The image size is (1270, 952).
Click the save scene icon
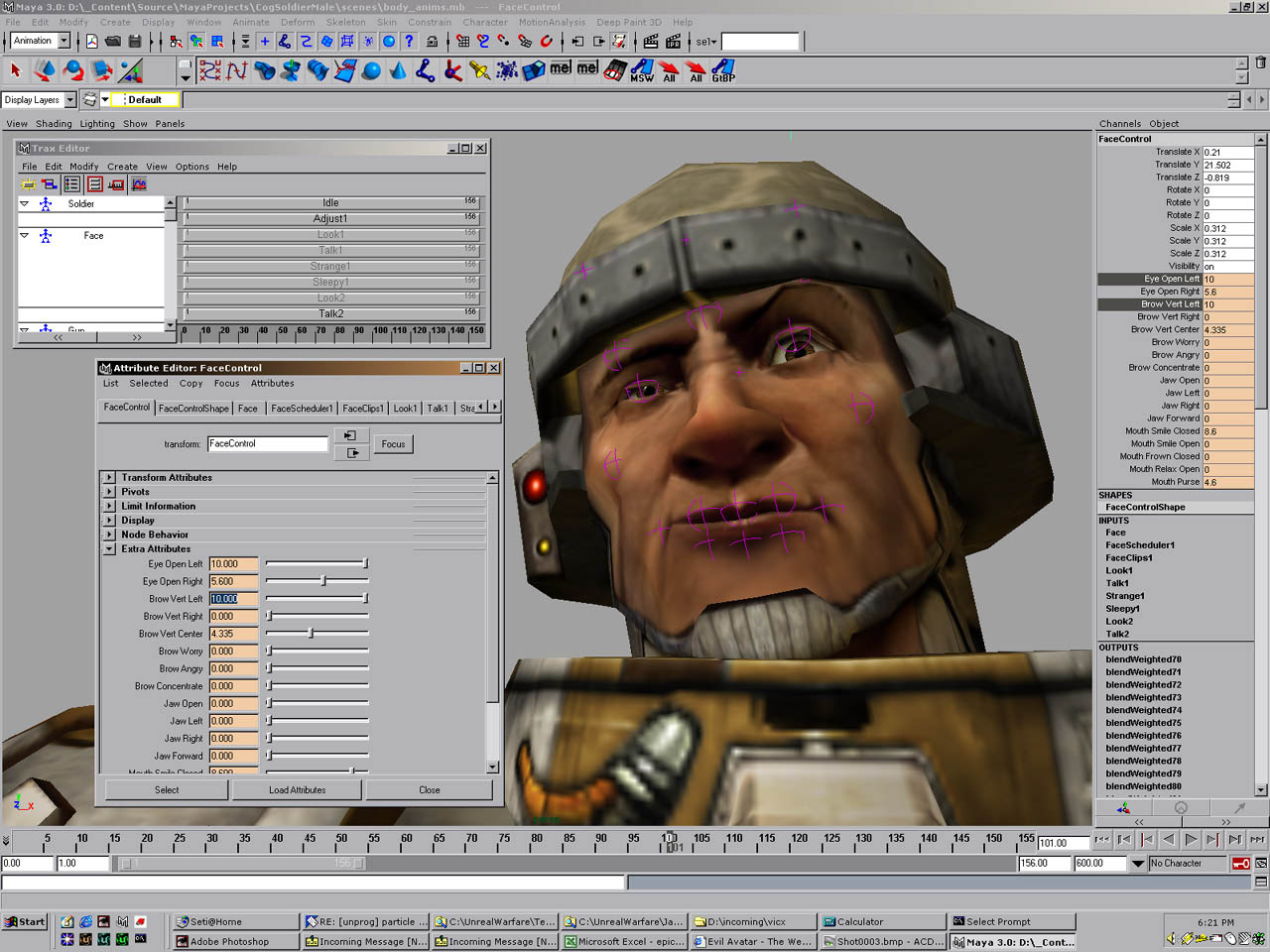pyautogui.click(x=135, y=42)
